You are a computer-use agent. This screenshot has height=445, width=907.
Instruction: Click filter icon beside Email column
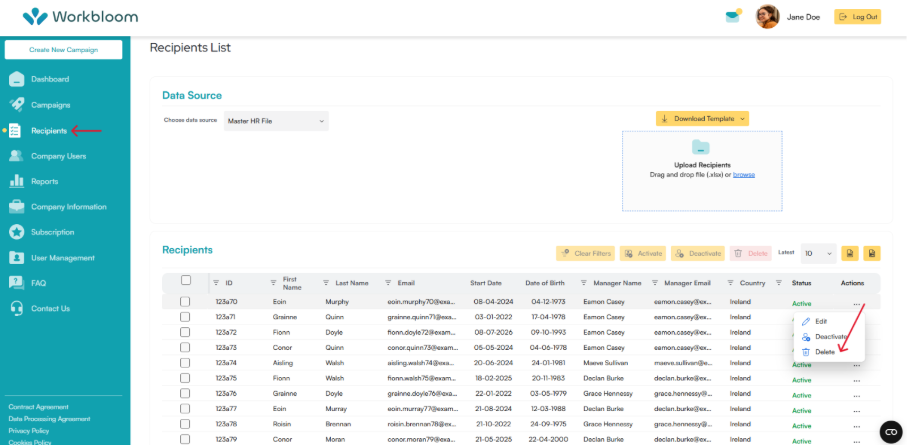(x=388, y=283)
